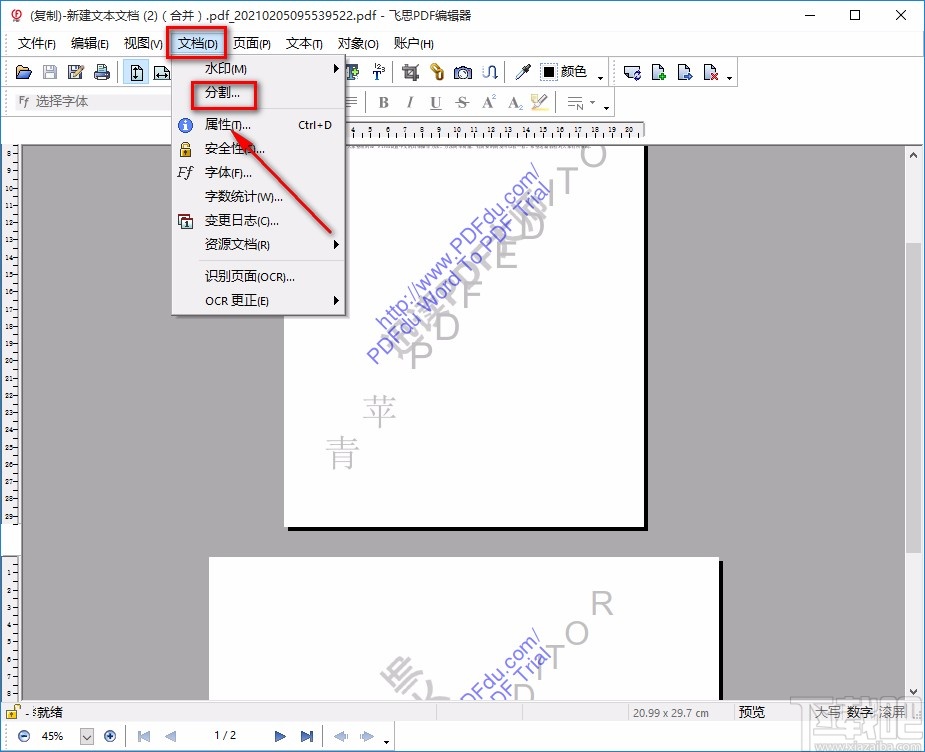The height and width of the screenshot is (752, 925).
Task: Click the insert new page icon
Action: coord(658,73)
